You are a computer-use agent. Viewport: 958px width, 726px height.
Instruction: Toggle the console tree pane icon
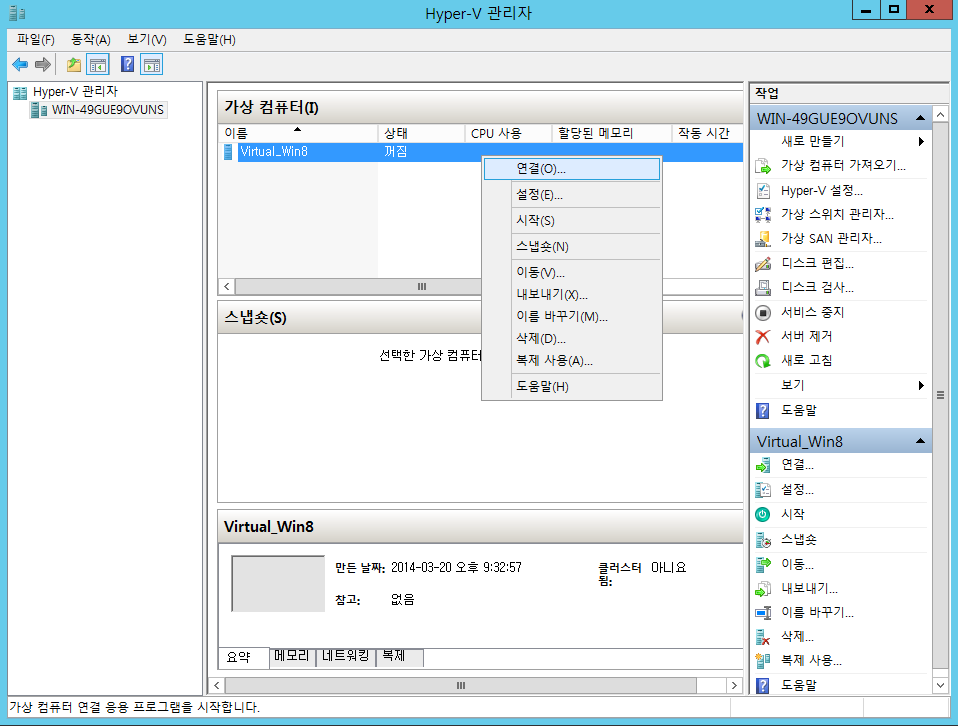[x=98, y=64]
